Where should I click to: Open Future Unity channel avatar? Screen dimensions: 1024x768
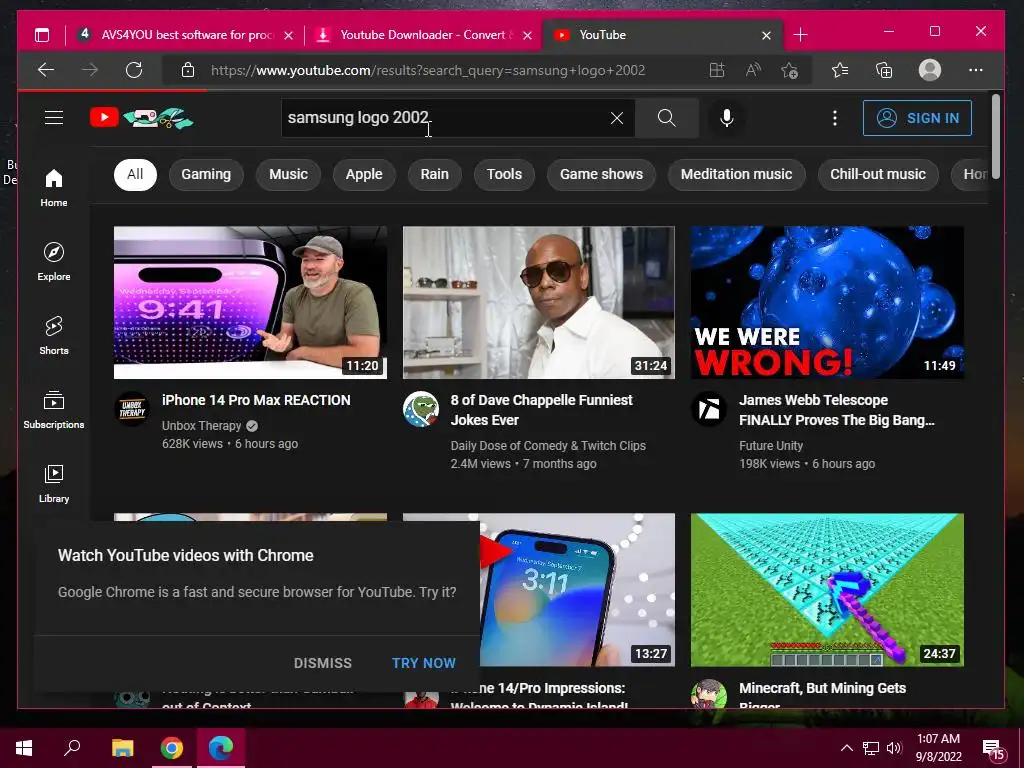[x=709, y=408]
